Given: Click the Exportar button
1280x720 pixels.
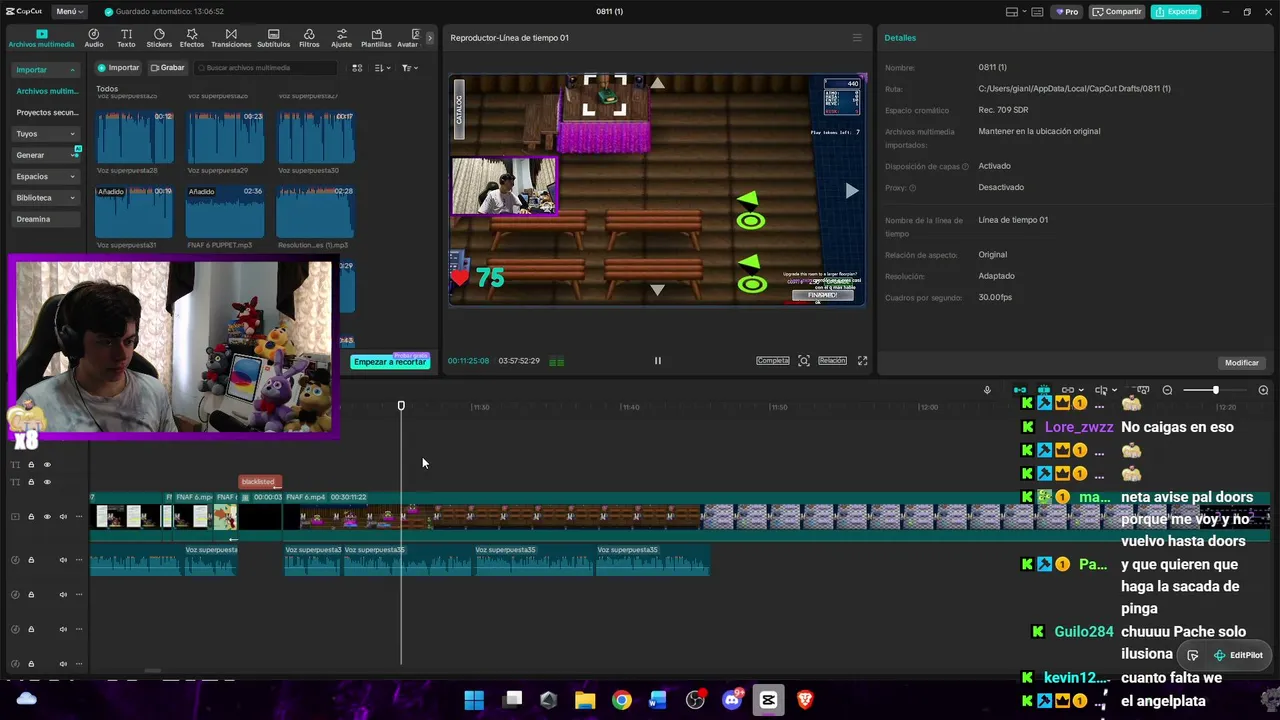Looking at the screenshot, I should pyautogui.click(x=1176, y=12).
